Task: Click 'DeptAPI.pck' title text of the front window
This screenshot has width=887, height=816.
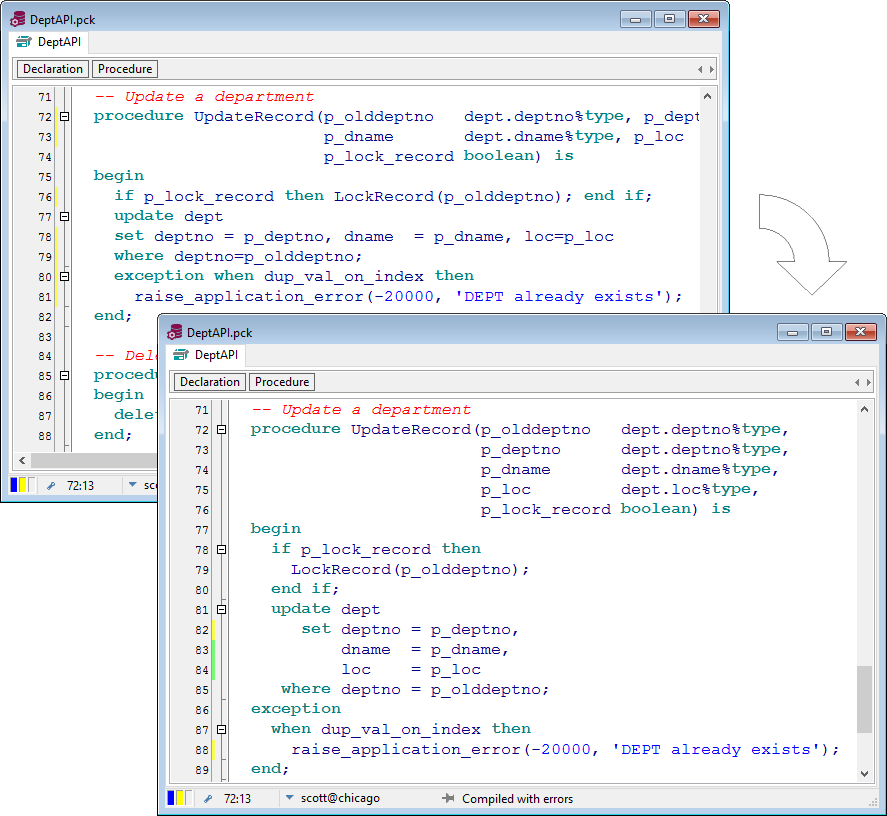Action: [x=219, y=333]
